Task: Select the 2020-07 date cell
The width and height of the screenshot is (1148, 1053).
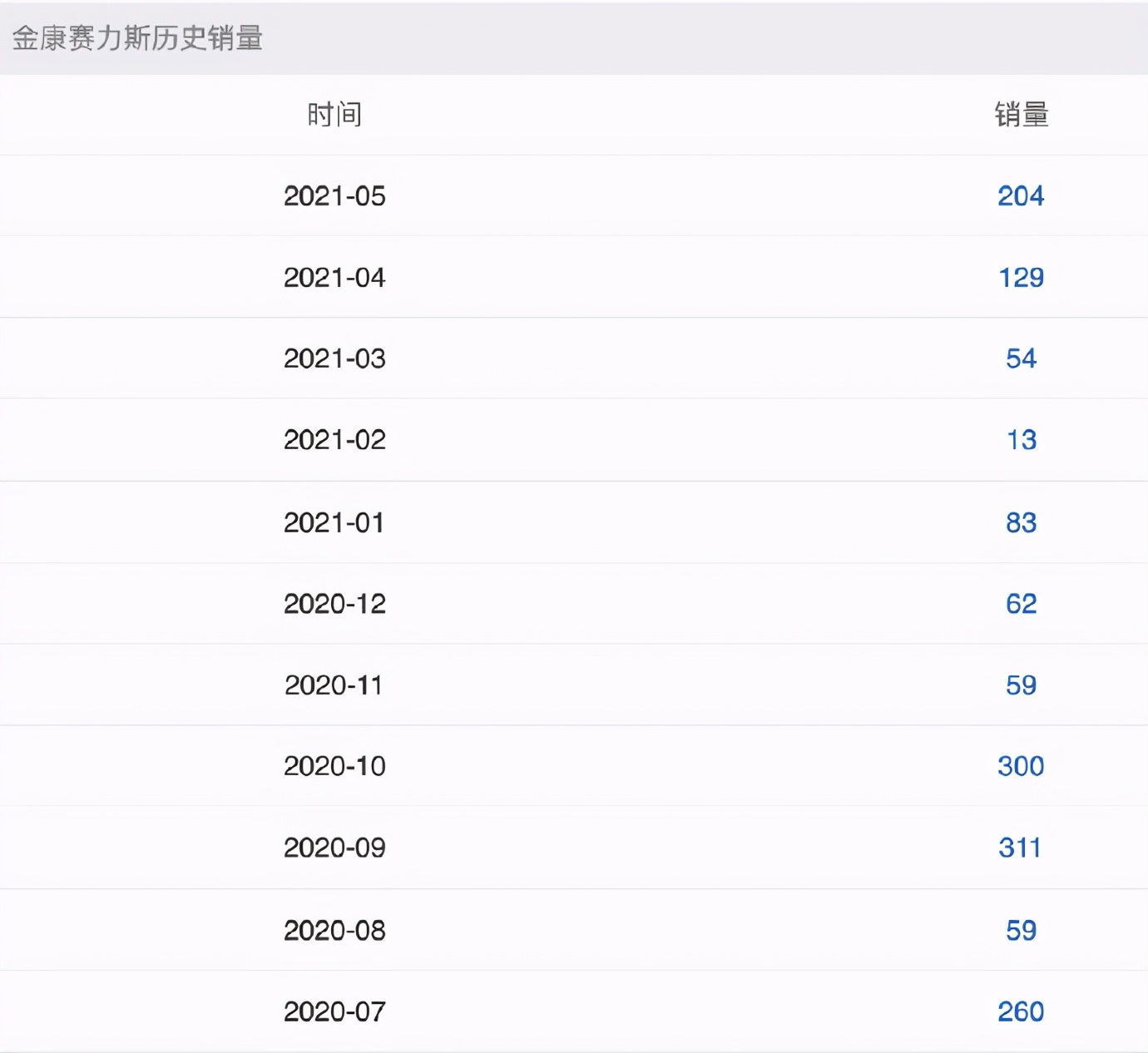Action: (334, 1011)
